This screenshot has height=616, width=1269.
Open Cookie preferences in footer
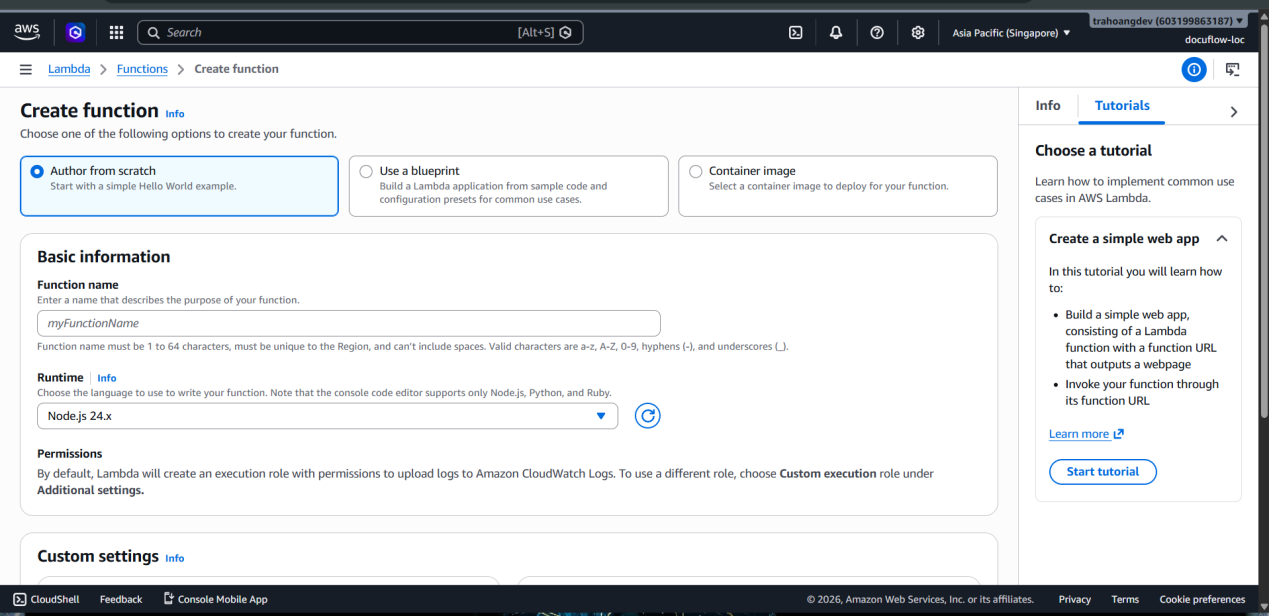[1202, 599]
